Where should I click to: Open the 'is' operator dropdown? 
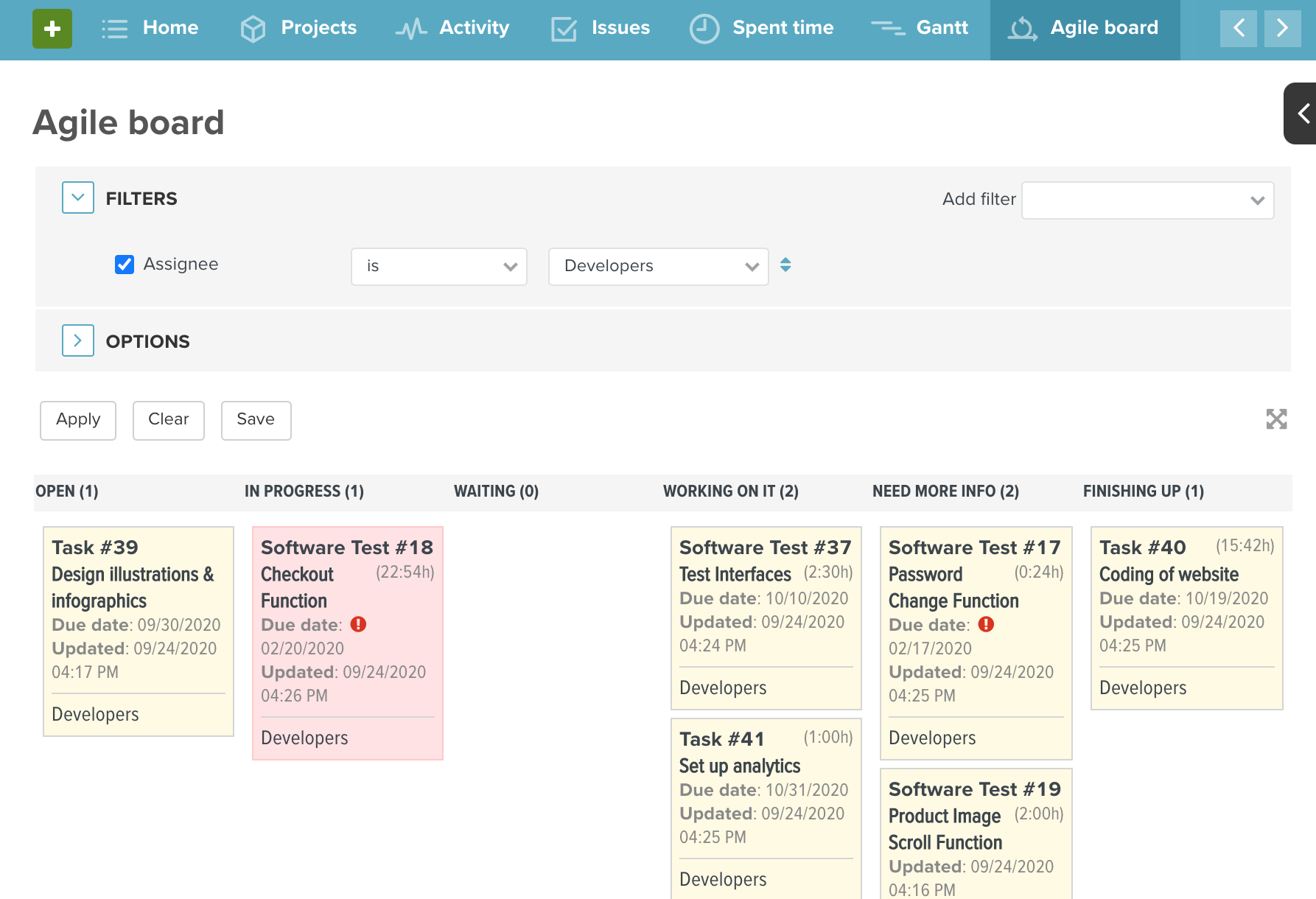(x=439, y=267)
